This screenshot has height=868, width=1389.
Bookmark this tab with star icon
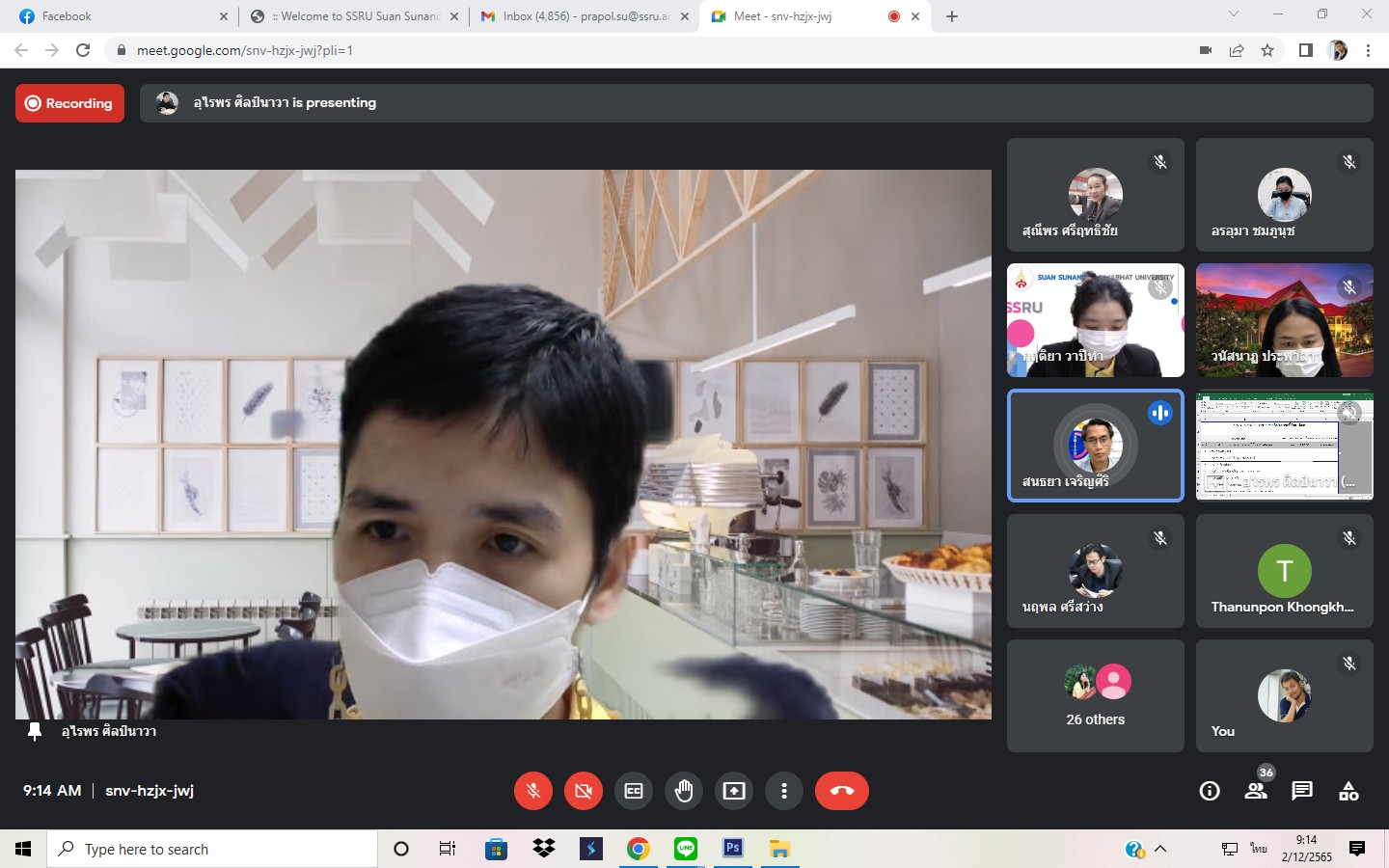[x=1267, y=50]
